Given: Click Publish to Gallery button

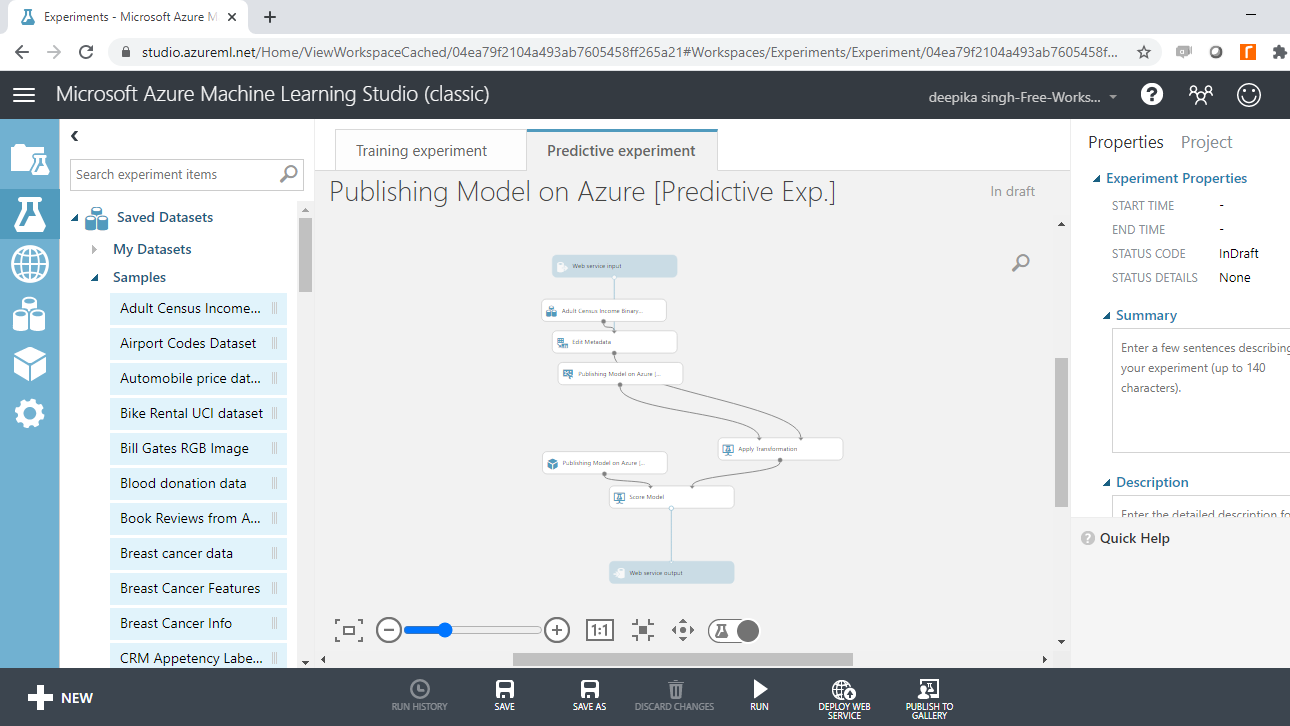Looking at the screenshot, I should click(x=929, y=700).
